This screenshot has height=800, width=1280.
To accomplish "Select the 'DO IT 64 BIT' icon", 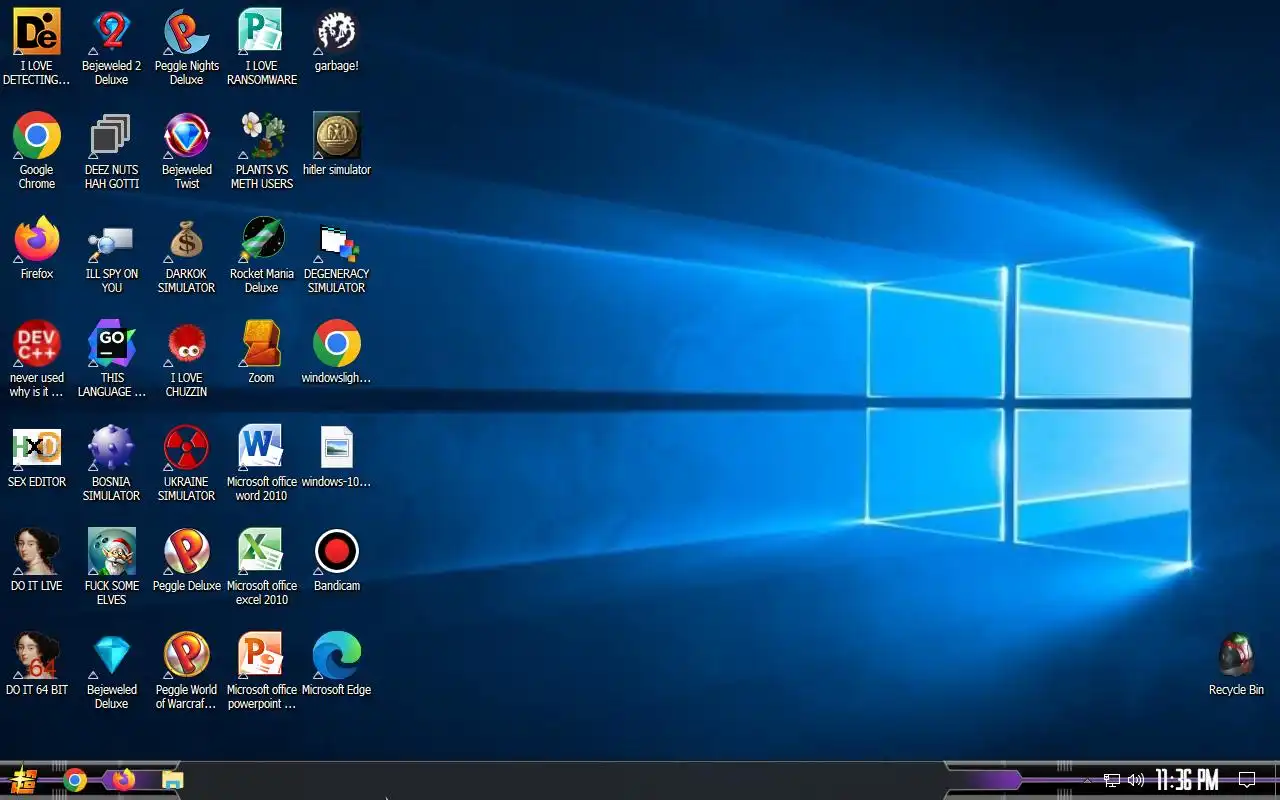I will [x=37, y=664].
